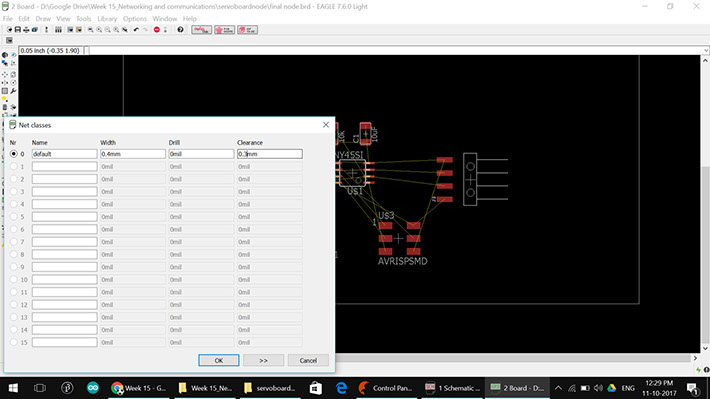Select net class radio button 13
Screen dimensions: 710x399
click(14, 317)
